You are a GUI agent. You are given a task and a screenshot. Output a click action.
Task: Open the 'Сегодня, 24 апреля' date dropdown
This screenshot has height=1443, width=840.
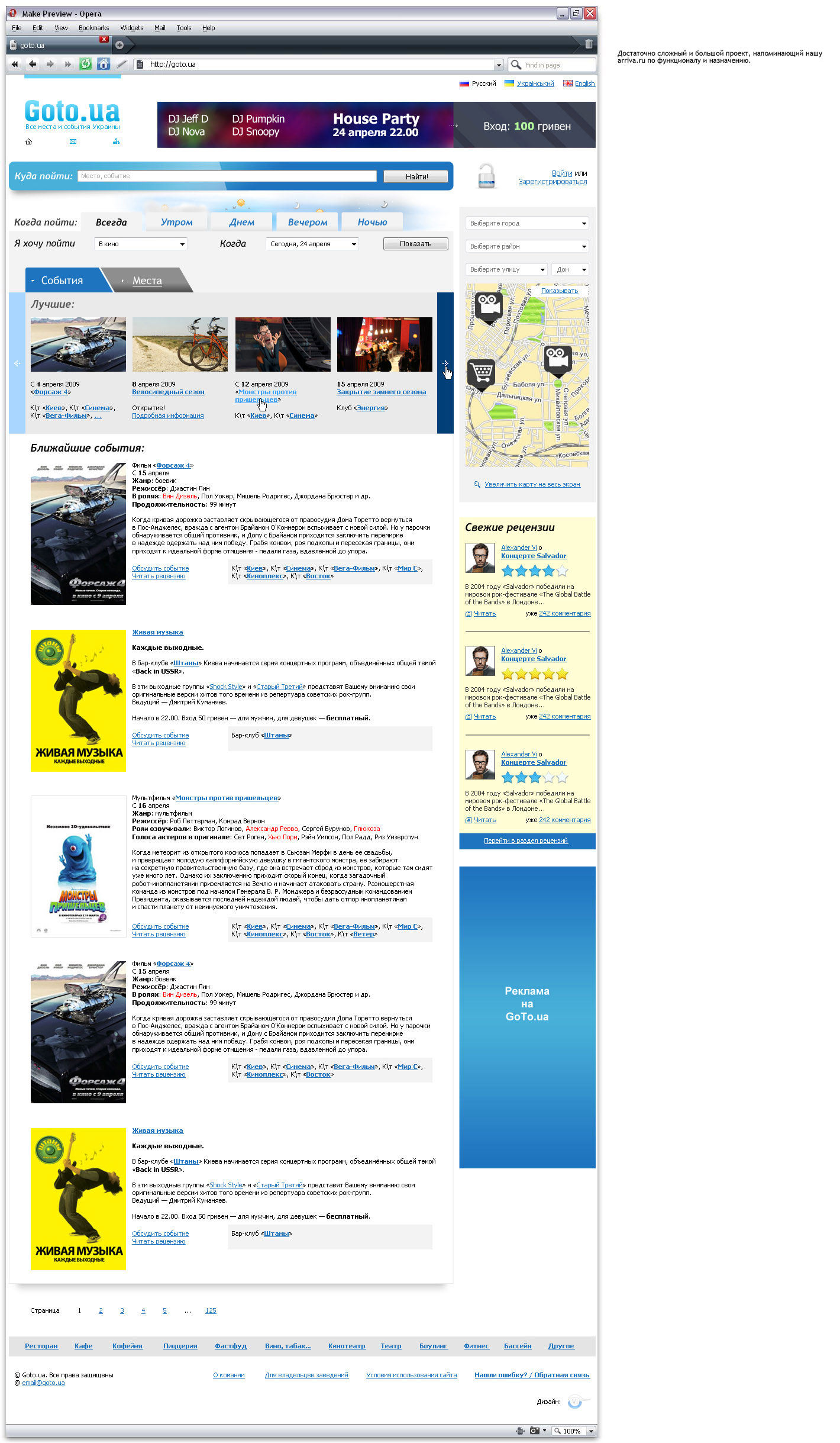pyautogui.click(x=312, y=244)
